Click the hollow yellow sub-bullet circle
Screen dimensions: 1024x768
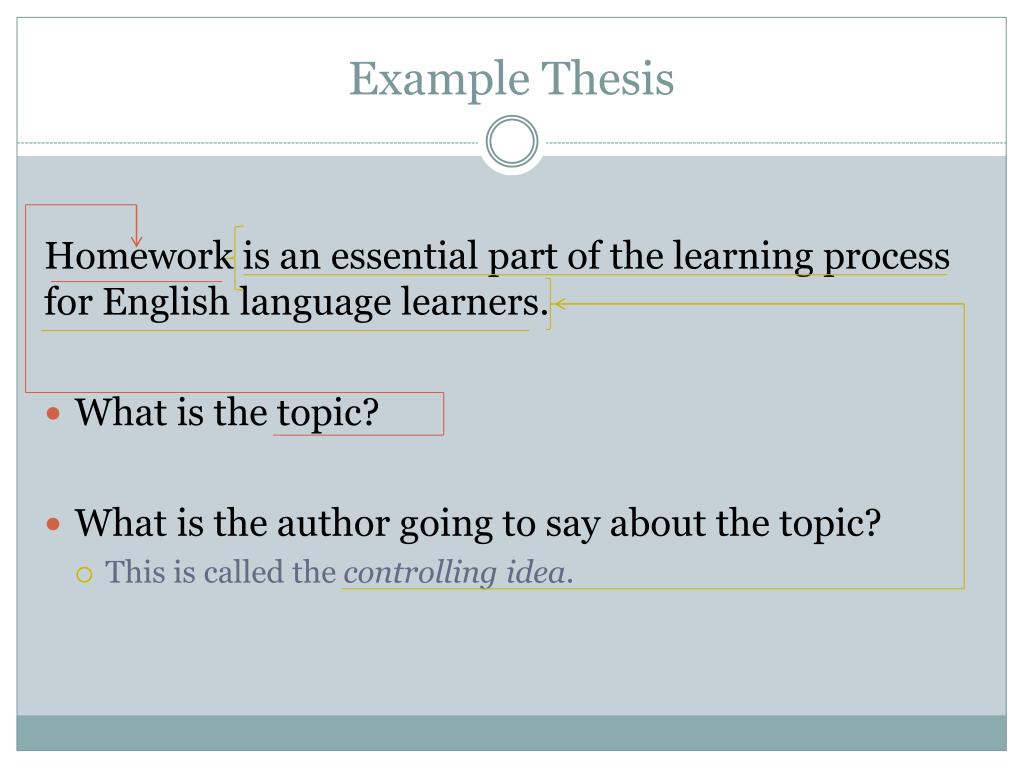(x=84, y=575)
